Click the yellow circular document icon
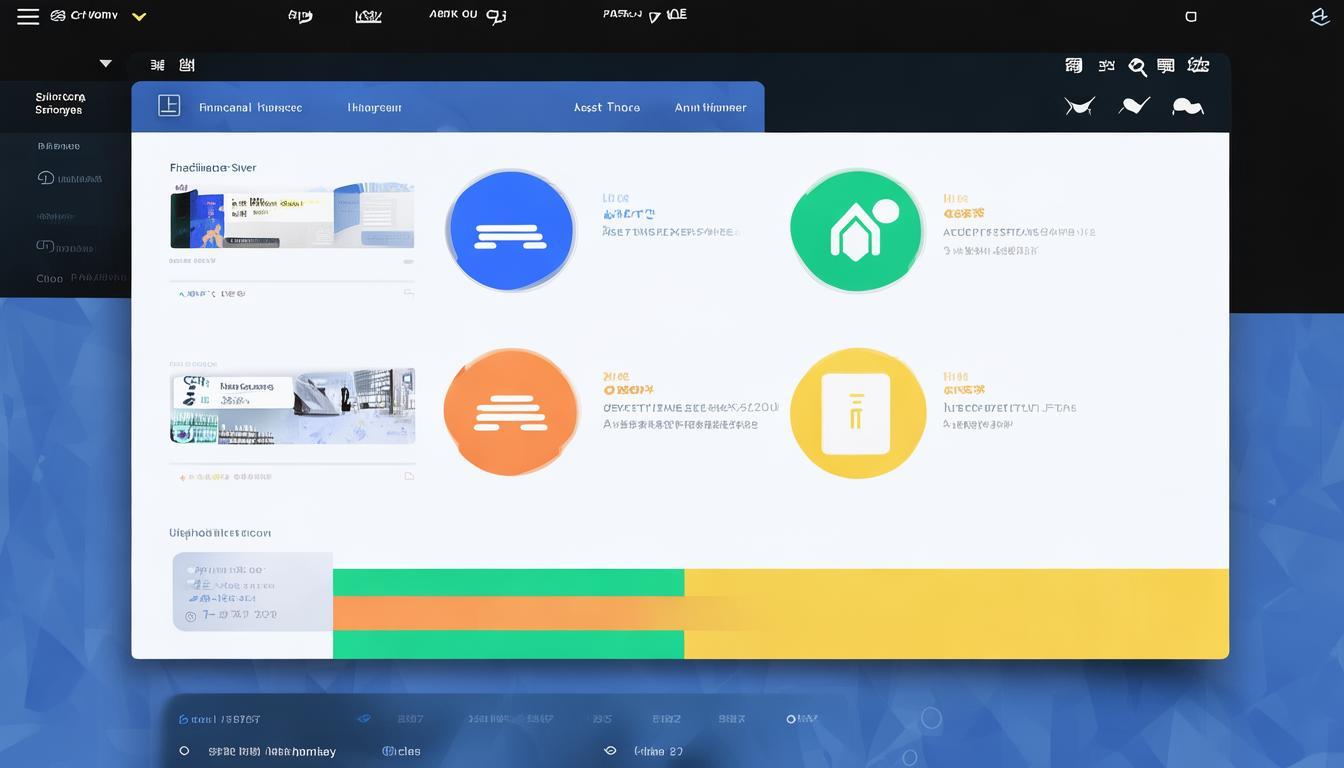The height and width of the screenshot is (768, 1344). pos(856,413)
